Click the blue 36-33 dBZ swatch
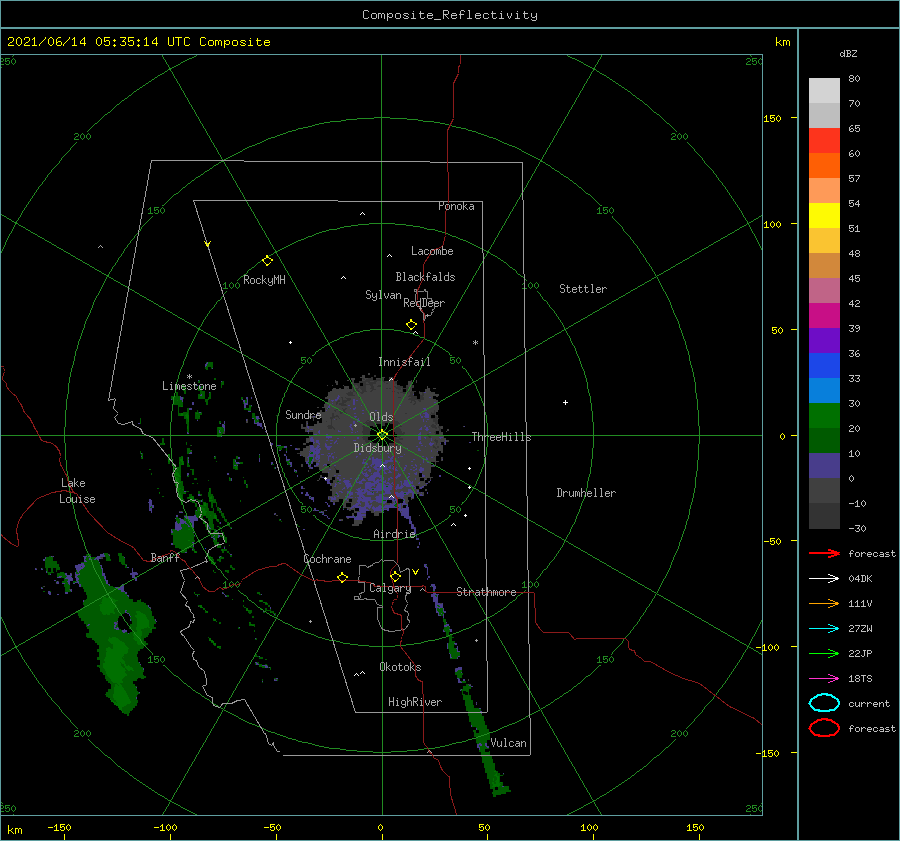Image resolution: width=900 pixels, height=841 pixels. point(824,366)
